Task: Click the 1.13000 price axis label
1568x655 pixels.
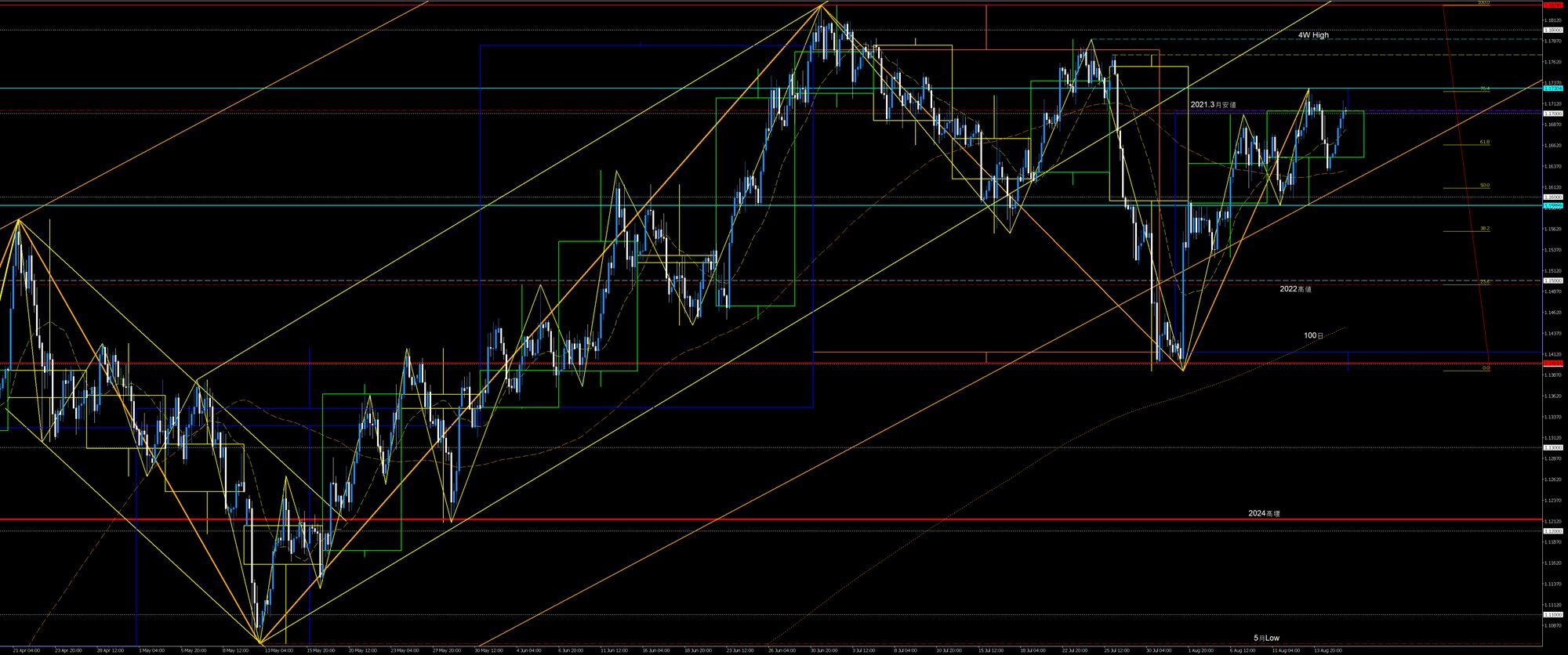Action: [1552, 447]
